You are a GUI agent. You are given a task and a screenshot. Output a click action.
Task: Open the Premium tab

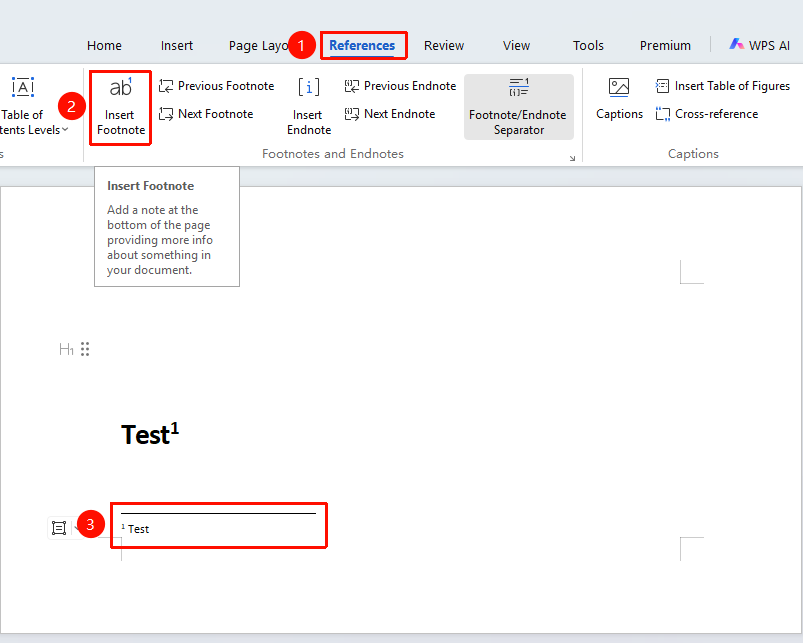tap(665, 46)
